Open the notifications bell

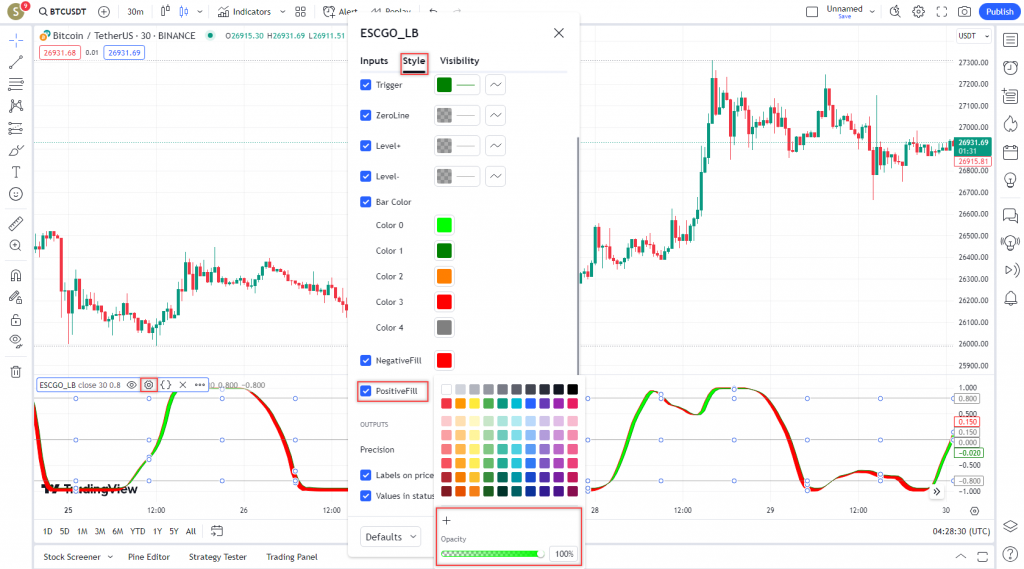click(x=1010, y=299)
